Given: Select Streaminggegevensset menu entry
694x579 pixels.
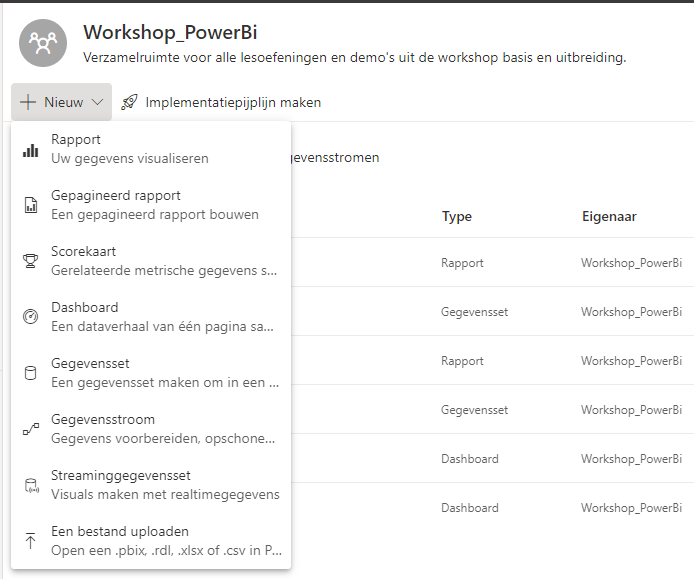Looking at the screenshot, I should tap(151, 485).
